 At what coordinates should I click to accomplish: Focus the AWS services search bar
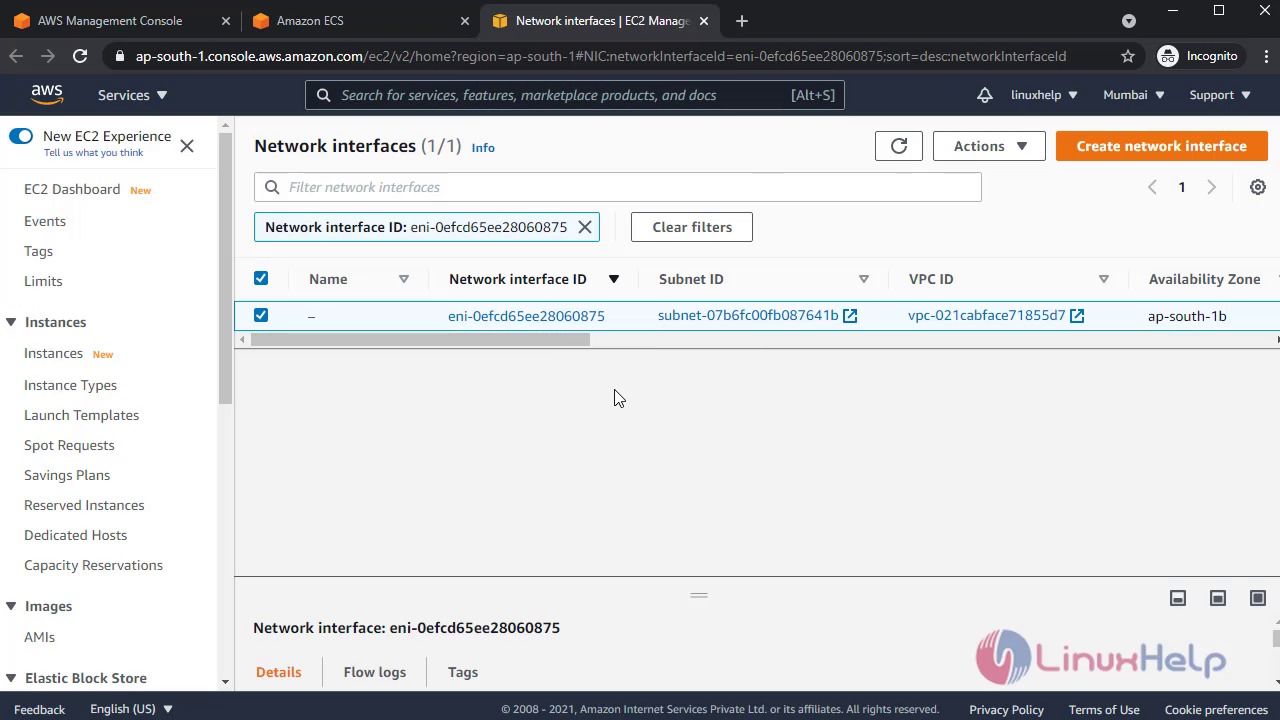click(x=575, y=95)
